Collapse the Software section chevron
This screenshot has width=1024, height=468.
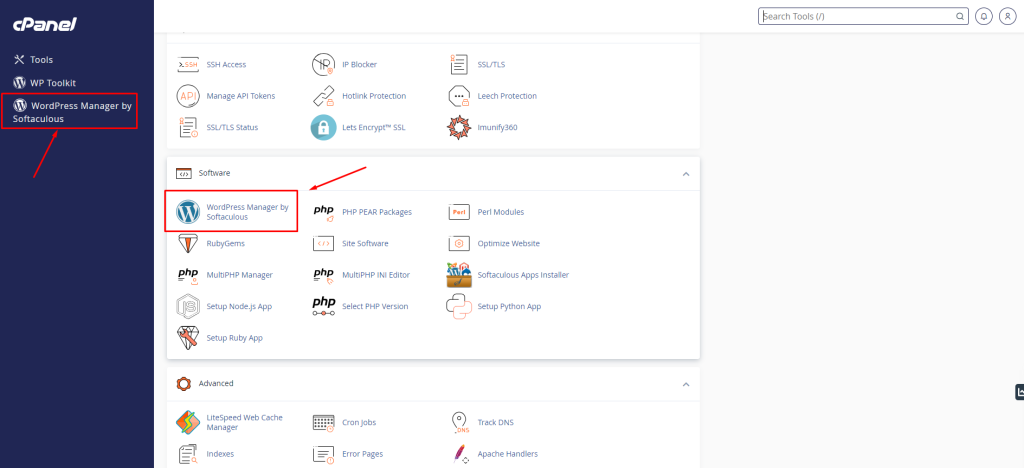[x=686, y=174]
